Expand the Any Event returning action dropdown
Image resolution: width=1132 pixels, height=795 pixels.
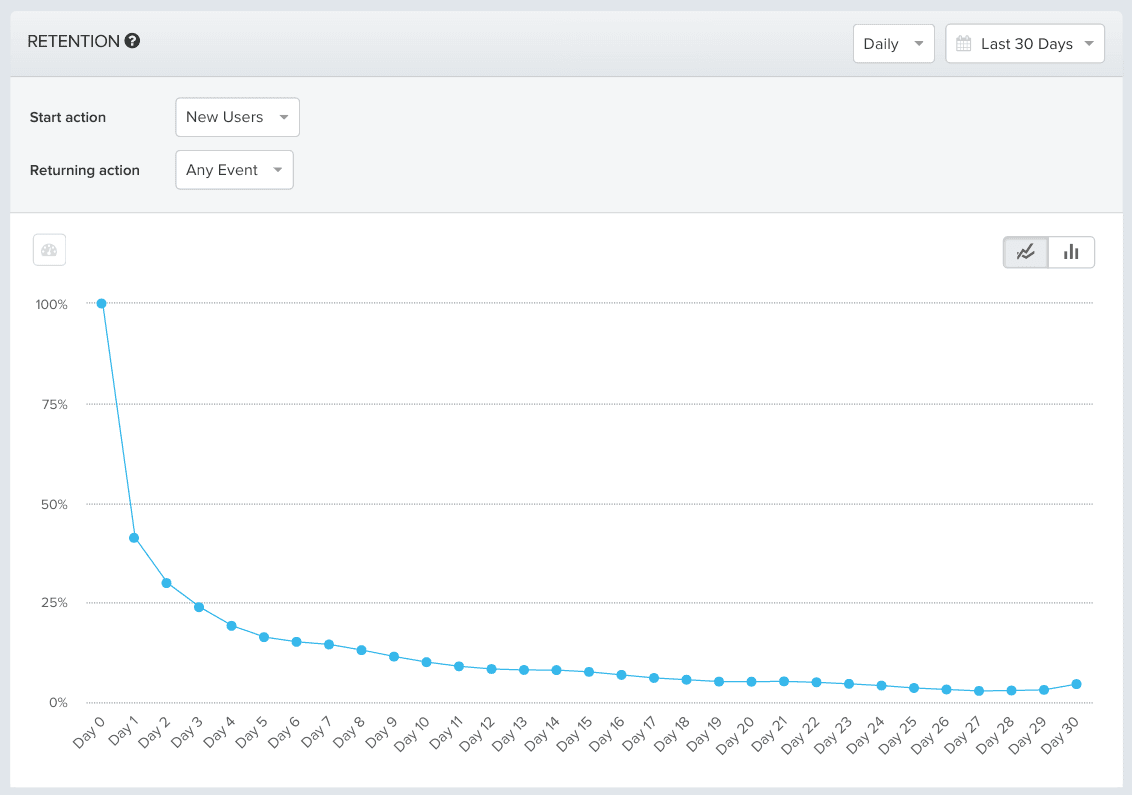click(x=234, y=170)
